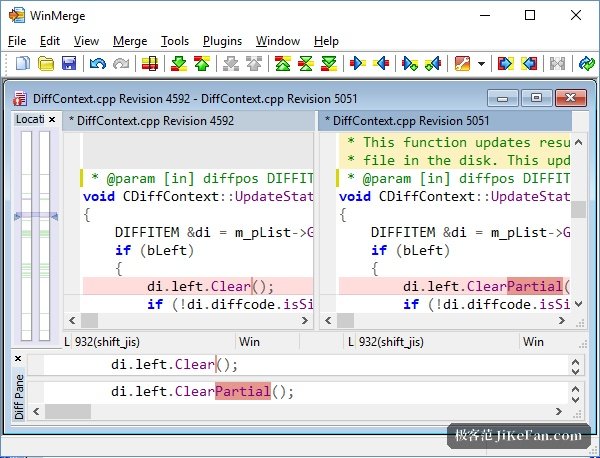Close the Diff Pane
This screenshot has height=458, width=600.
18,359
